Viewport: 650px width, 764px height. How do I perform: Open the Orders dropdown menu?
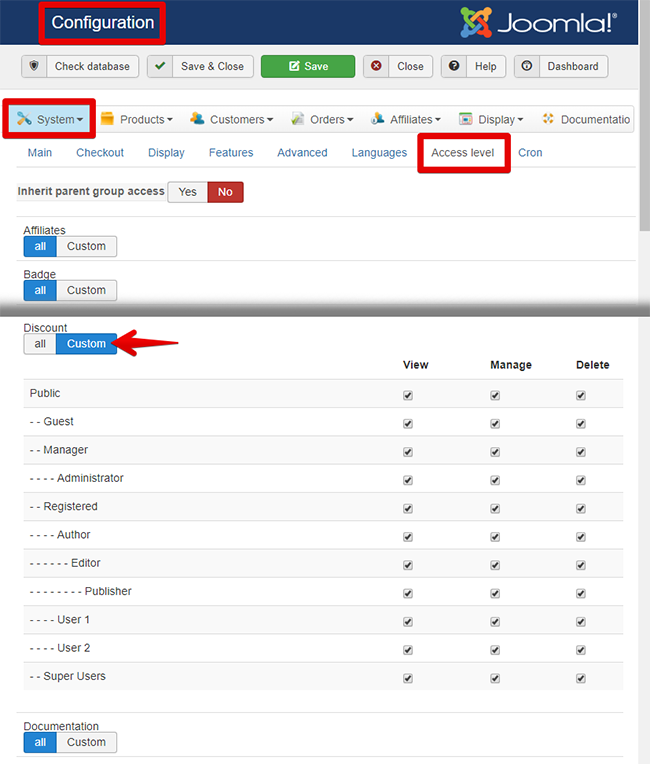(322, 119)
